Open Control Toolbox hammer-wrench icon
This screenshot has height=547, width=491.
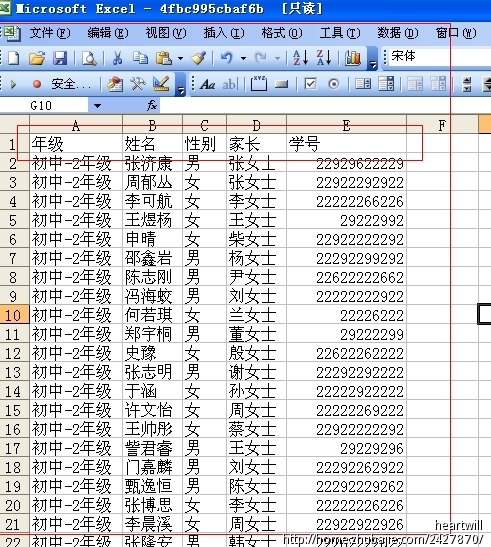(x=138, y=84)
